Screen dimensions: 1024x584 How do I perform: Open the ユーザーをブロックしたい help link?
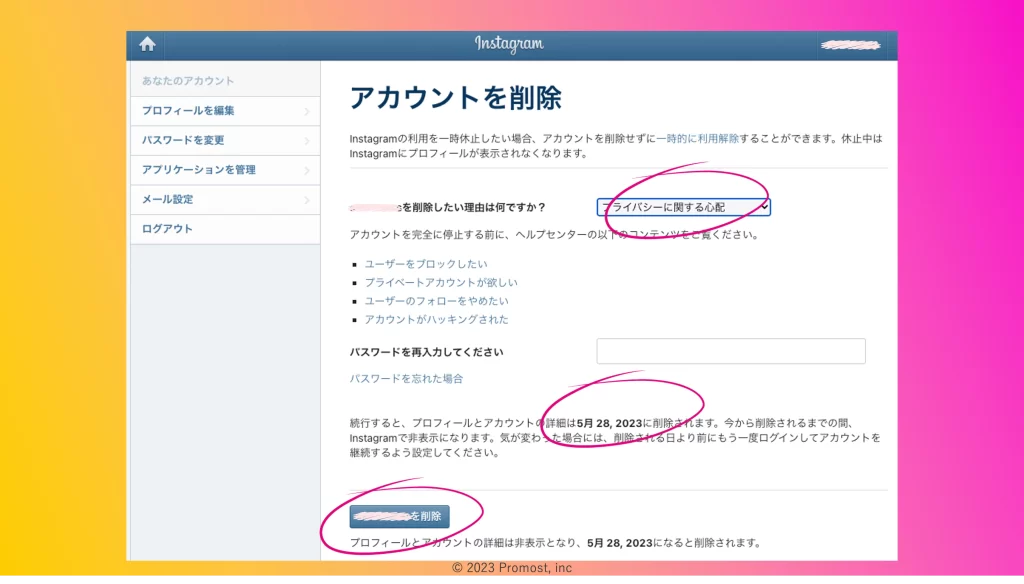[x=426, y=264]
